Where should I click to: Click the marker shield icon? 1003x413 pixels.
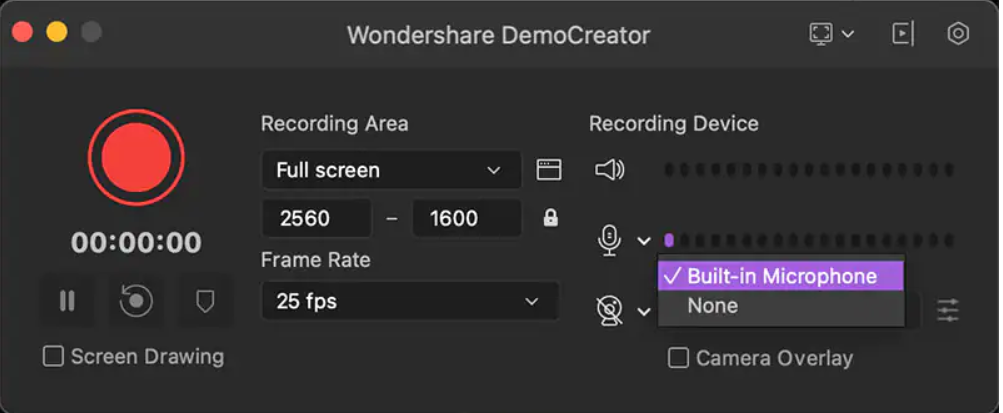click(x=205, y=300)
